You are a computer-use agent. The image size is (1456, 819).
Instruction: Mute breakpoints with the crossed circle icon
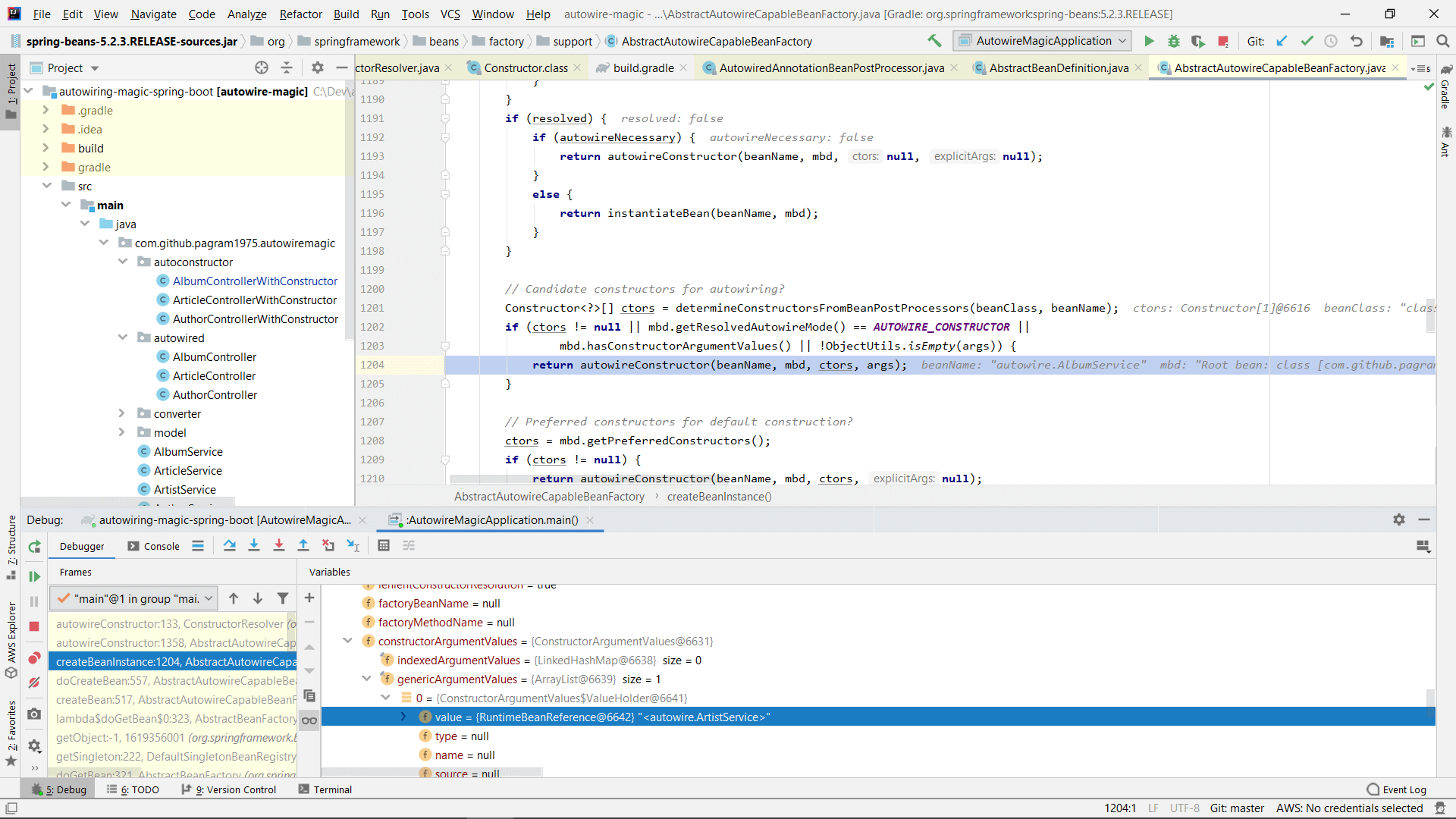tap(33, 682)
